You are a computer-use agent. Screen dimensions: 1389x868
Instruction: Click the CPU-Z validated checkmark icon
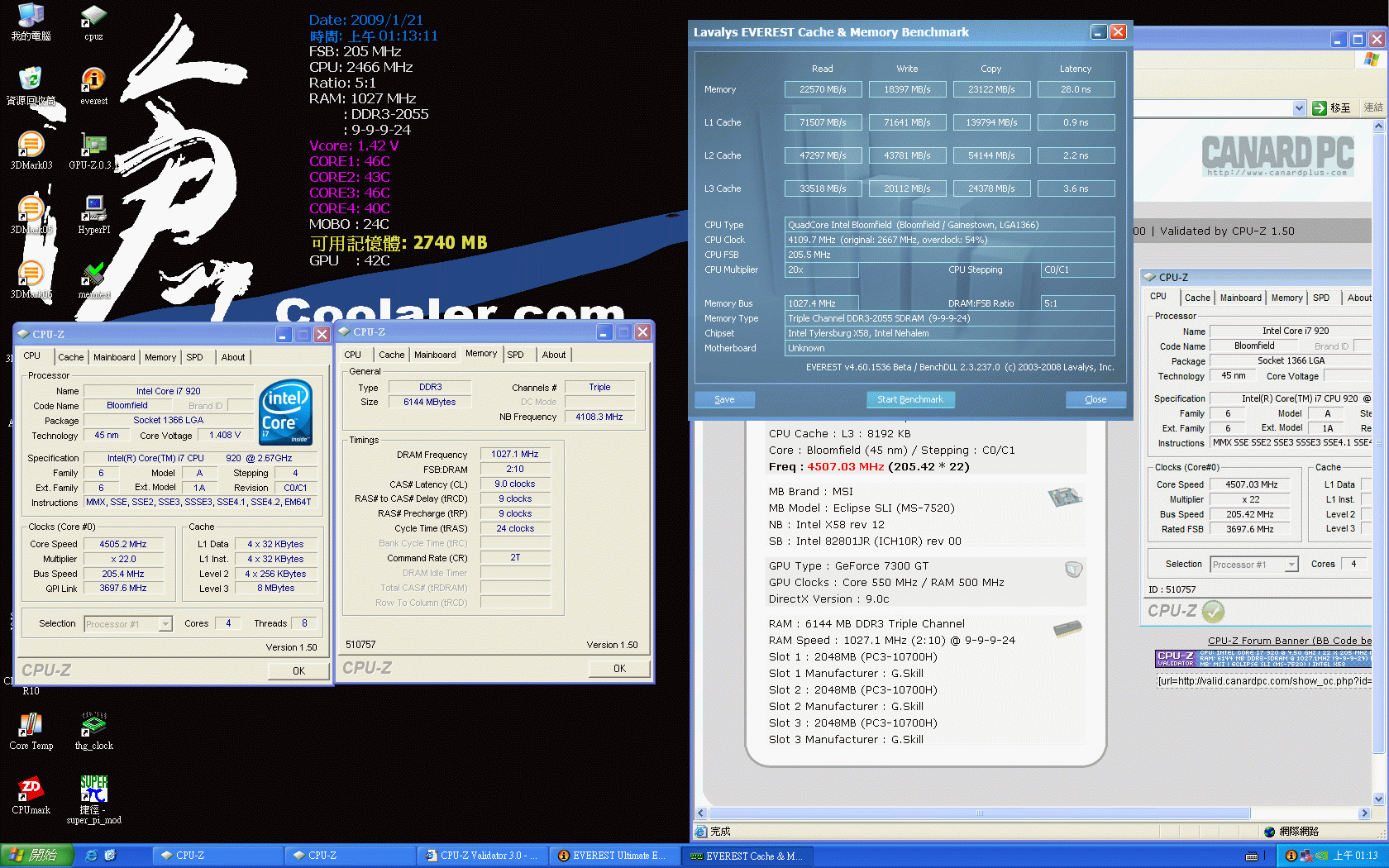1213,612
